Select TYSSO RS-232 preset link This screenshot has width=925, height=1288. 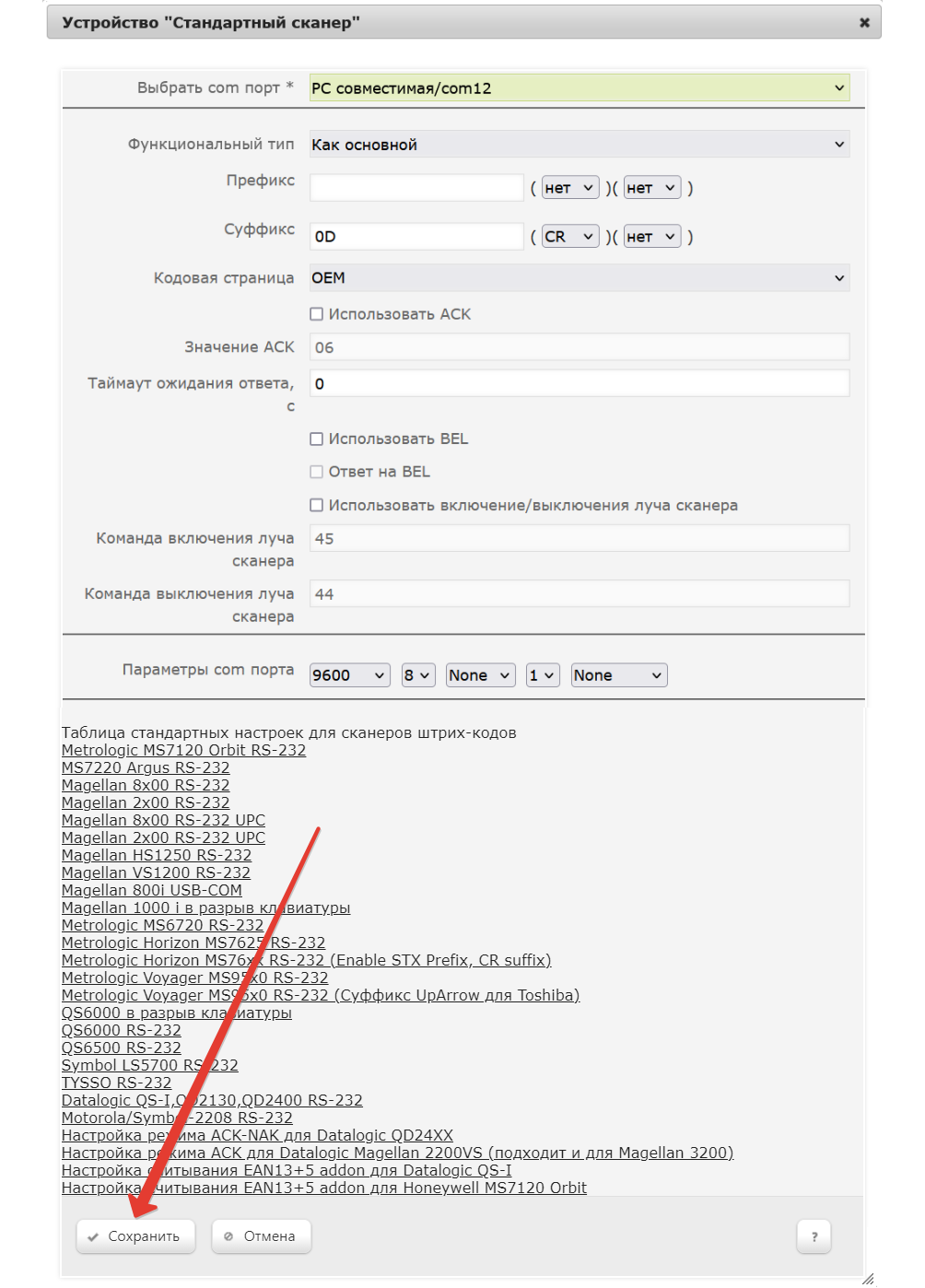pyautogui.click(x=116, y=1083)
